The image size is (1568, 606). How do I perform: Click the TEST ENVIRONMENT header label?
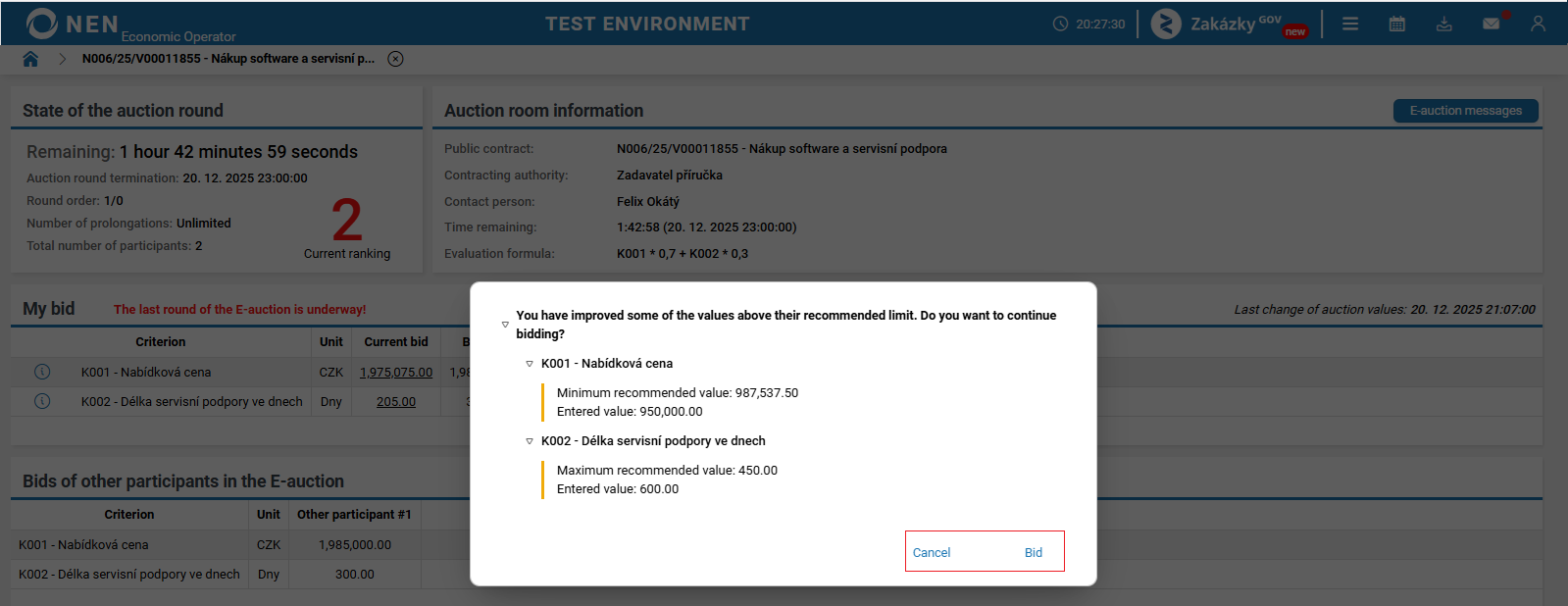(x=647, y=25)
